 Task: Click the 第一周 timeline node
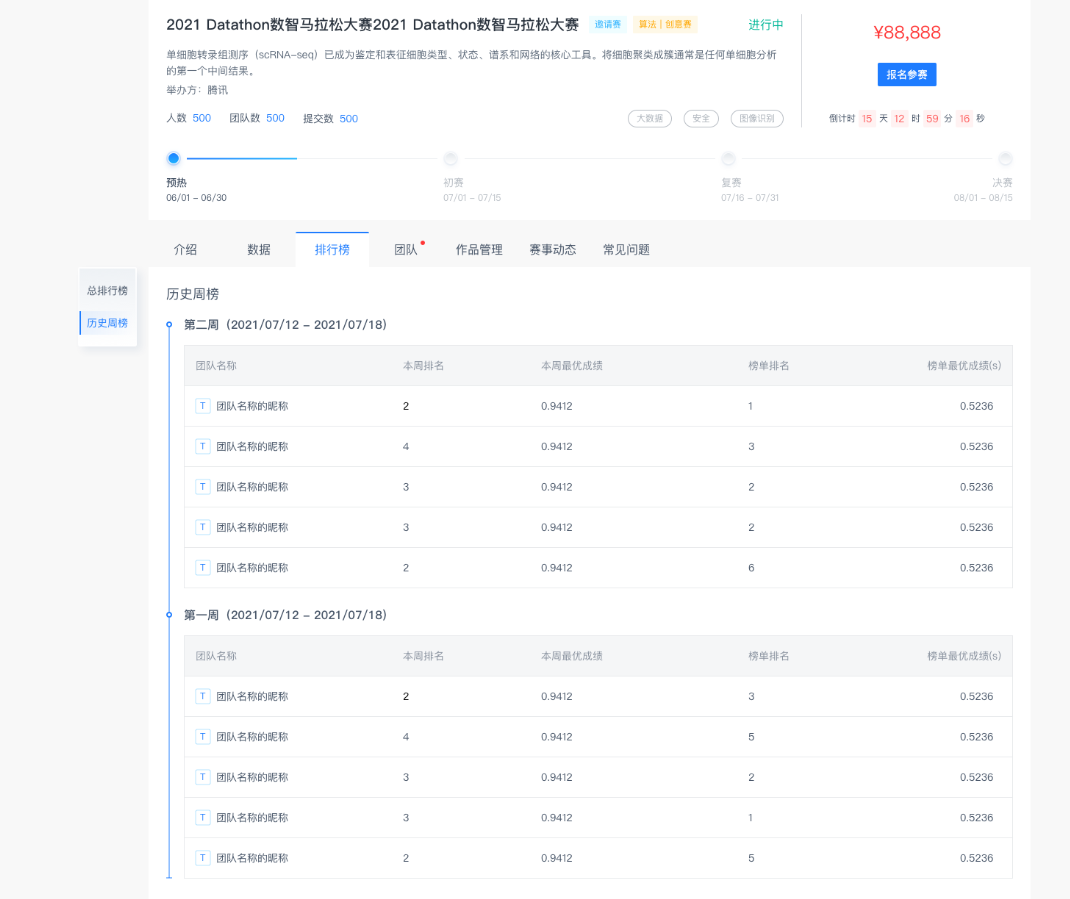click(x=169, y=615)
